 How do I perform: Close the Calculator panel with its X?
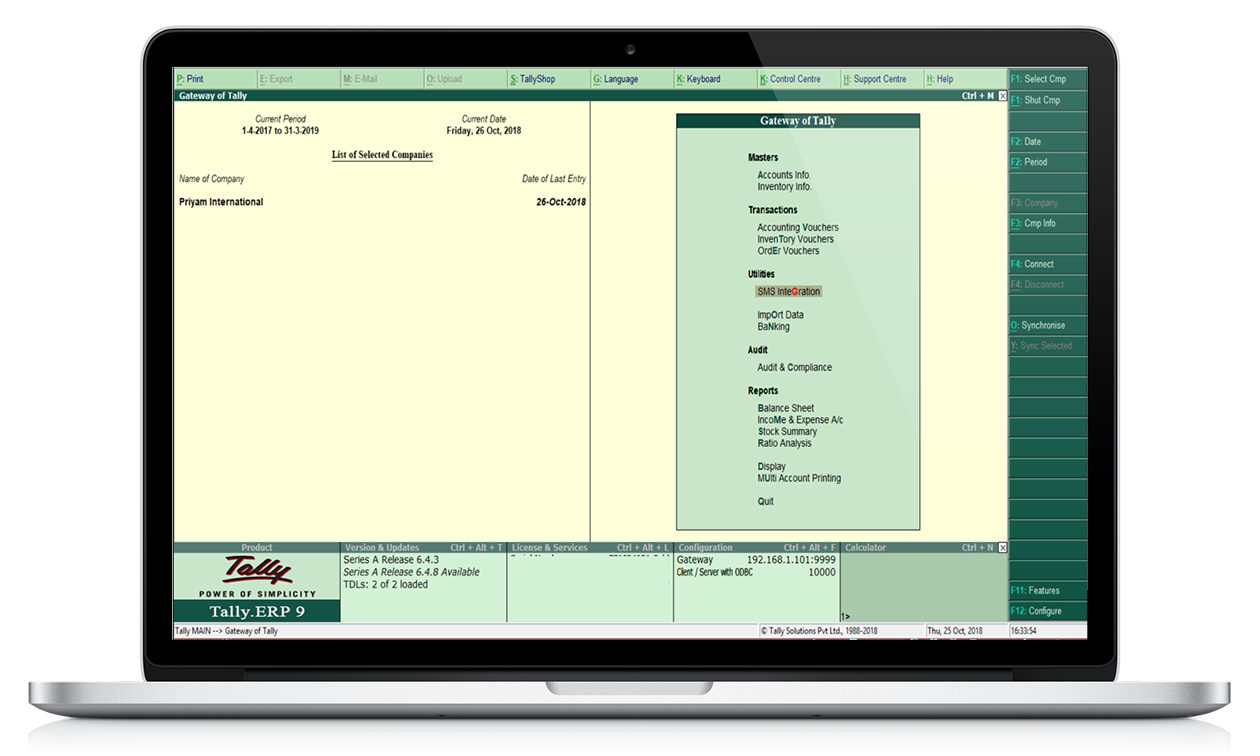(1003, 548)
